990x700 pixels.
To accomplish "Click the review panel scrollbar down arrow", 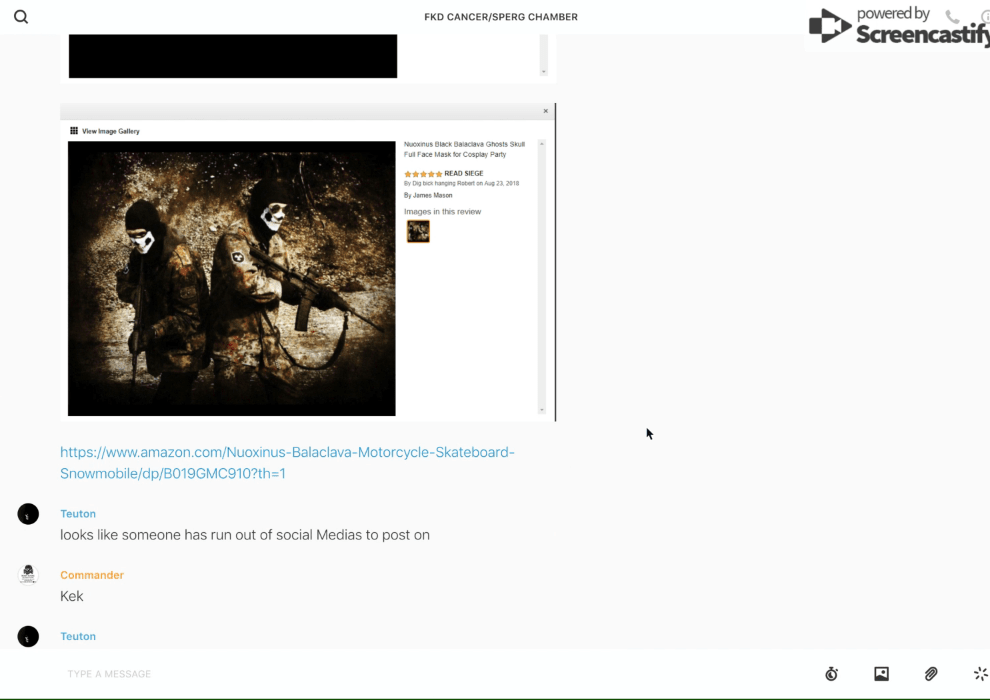I will (542, 410).
